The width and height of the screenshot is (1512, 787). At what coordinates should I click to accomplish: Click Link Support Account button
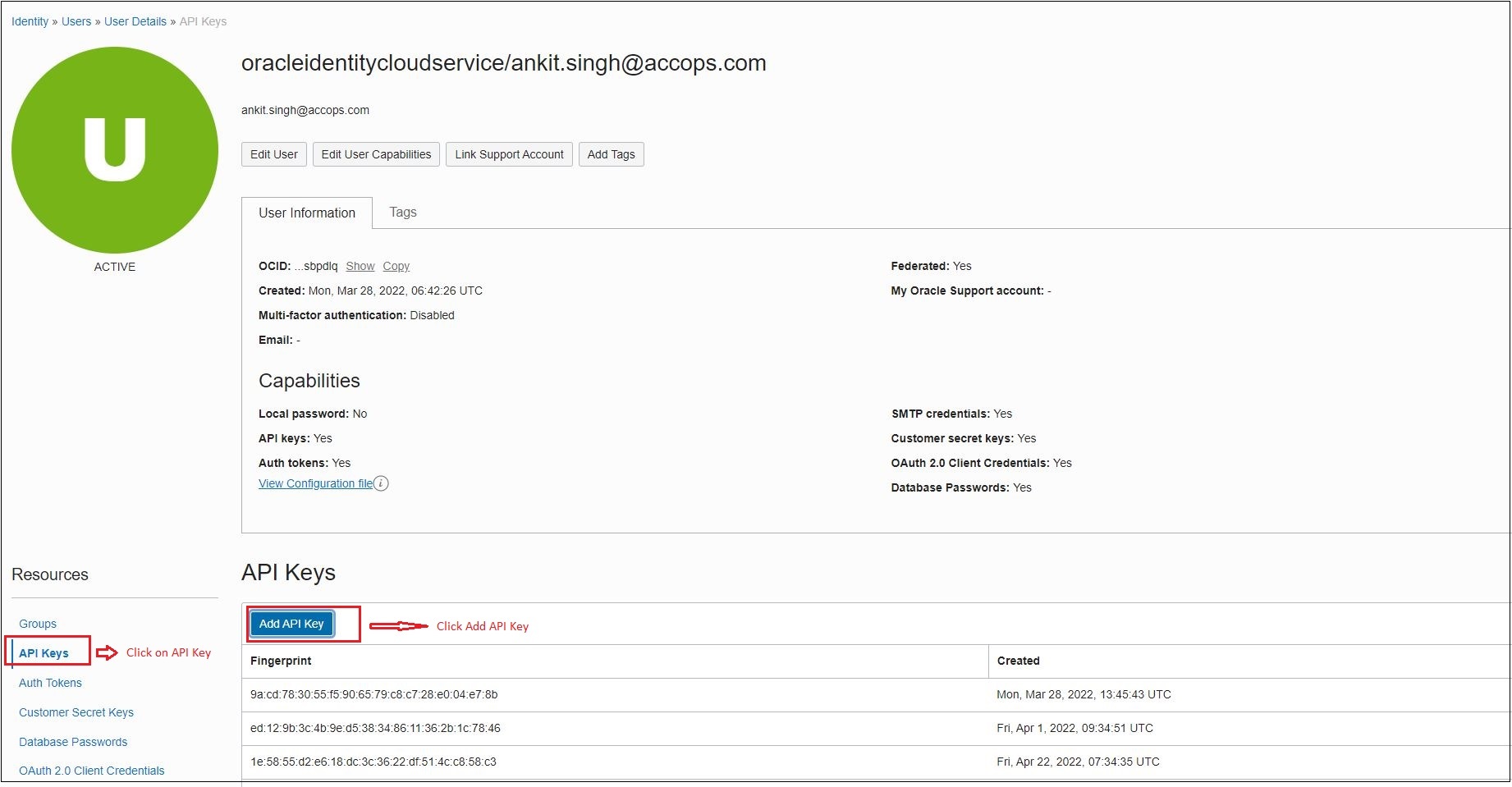[x=509, y=154]
